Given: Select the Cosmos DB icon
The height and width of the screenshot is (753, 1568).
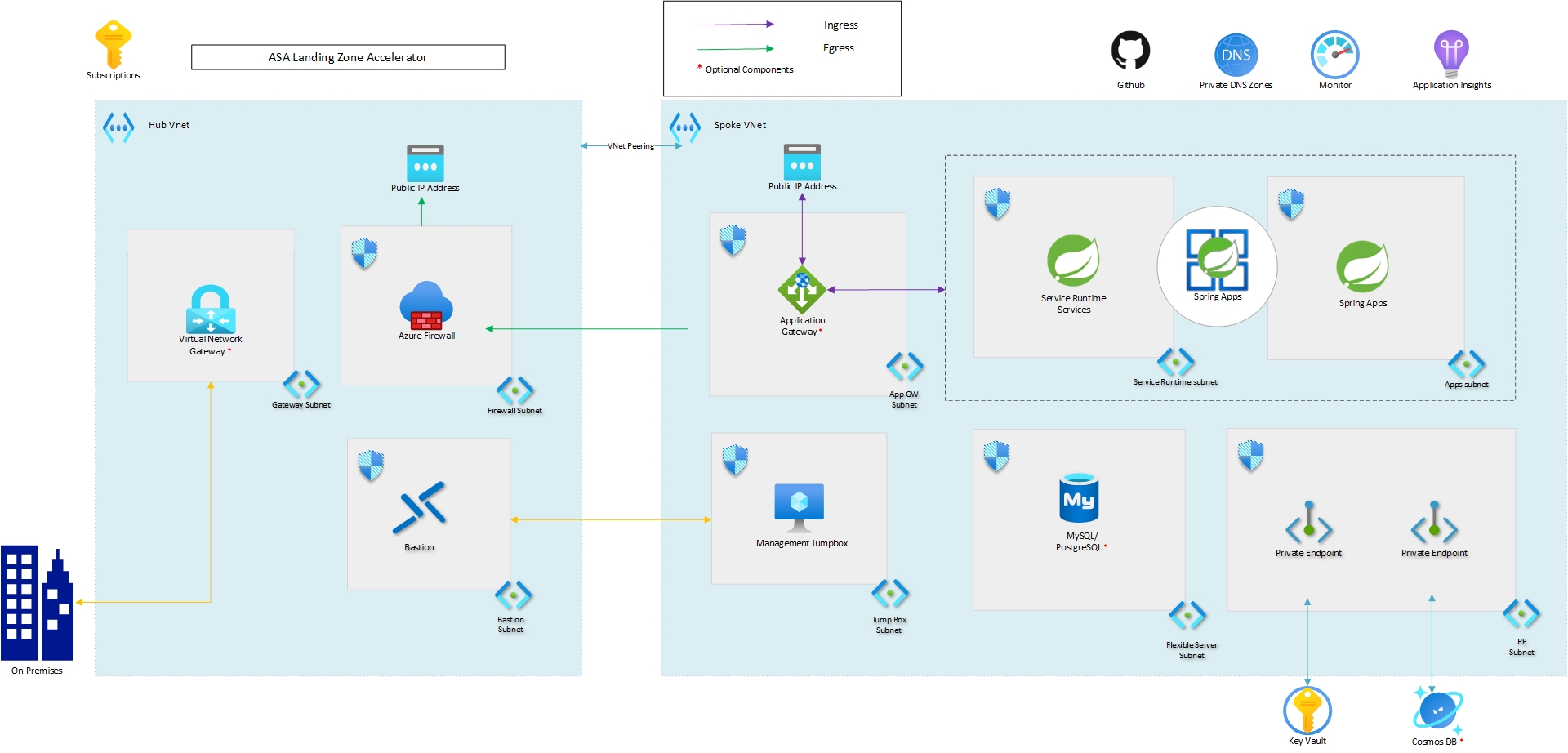Looking at the screenshot, I should [x=1438, y=709].
